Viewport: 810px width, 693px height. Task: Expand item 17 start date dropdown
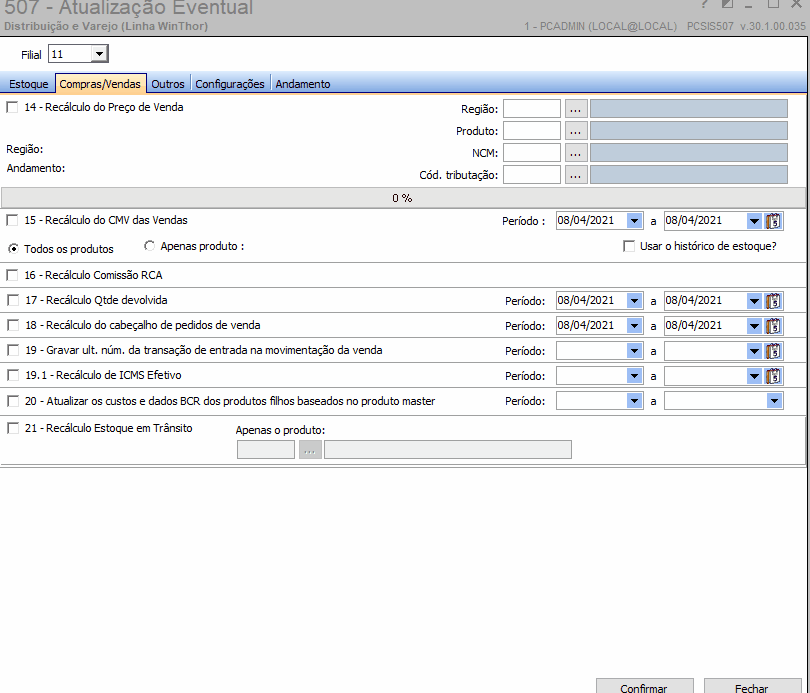click(634, 301)
